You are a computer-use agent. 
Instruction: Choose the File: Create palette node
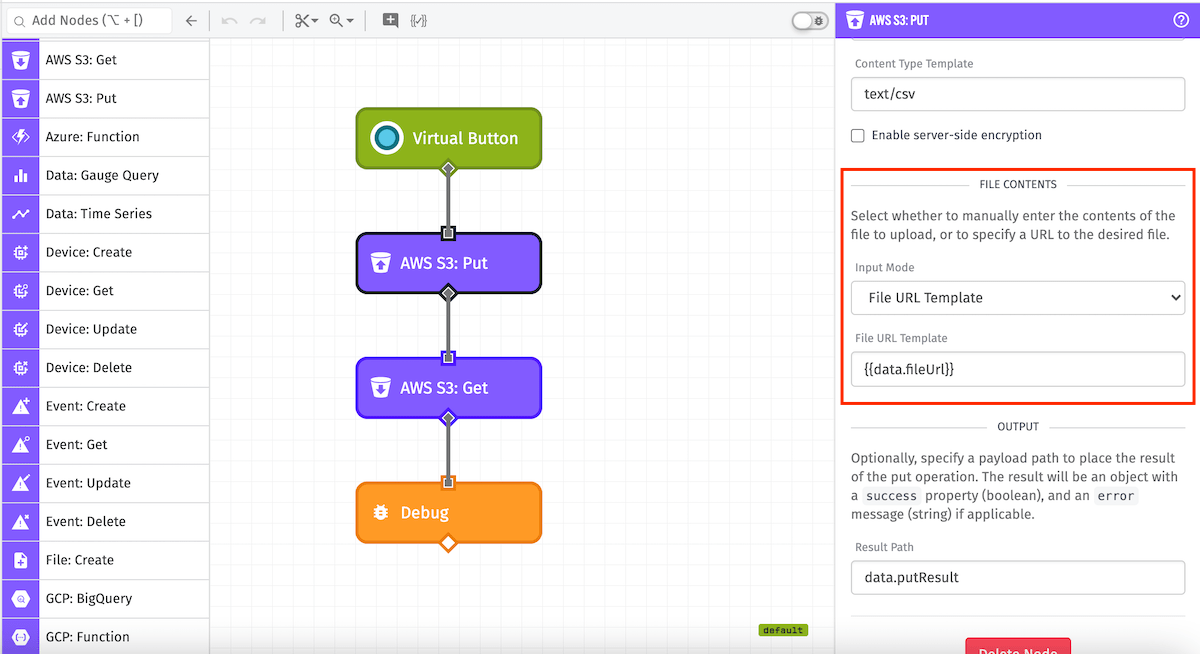coord(105,560)
